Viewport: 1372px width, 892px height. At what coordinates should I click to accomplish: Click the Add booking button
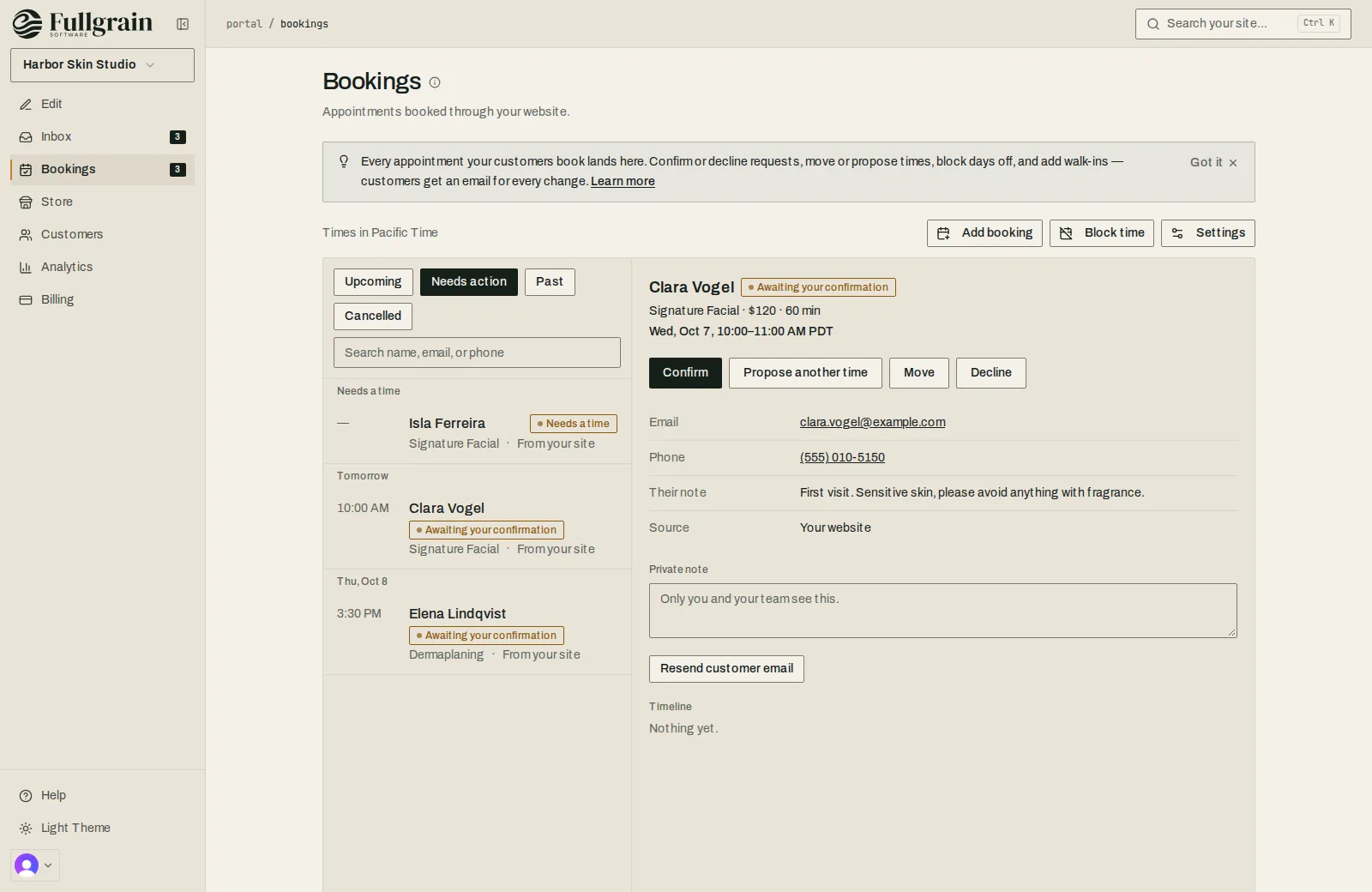tap(984, 233)
